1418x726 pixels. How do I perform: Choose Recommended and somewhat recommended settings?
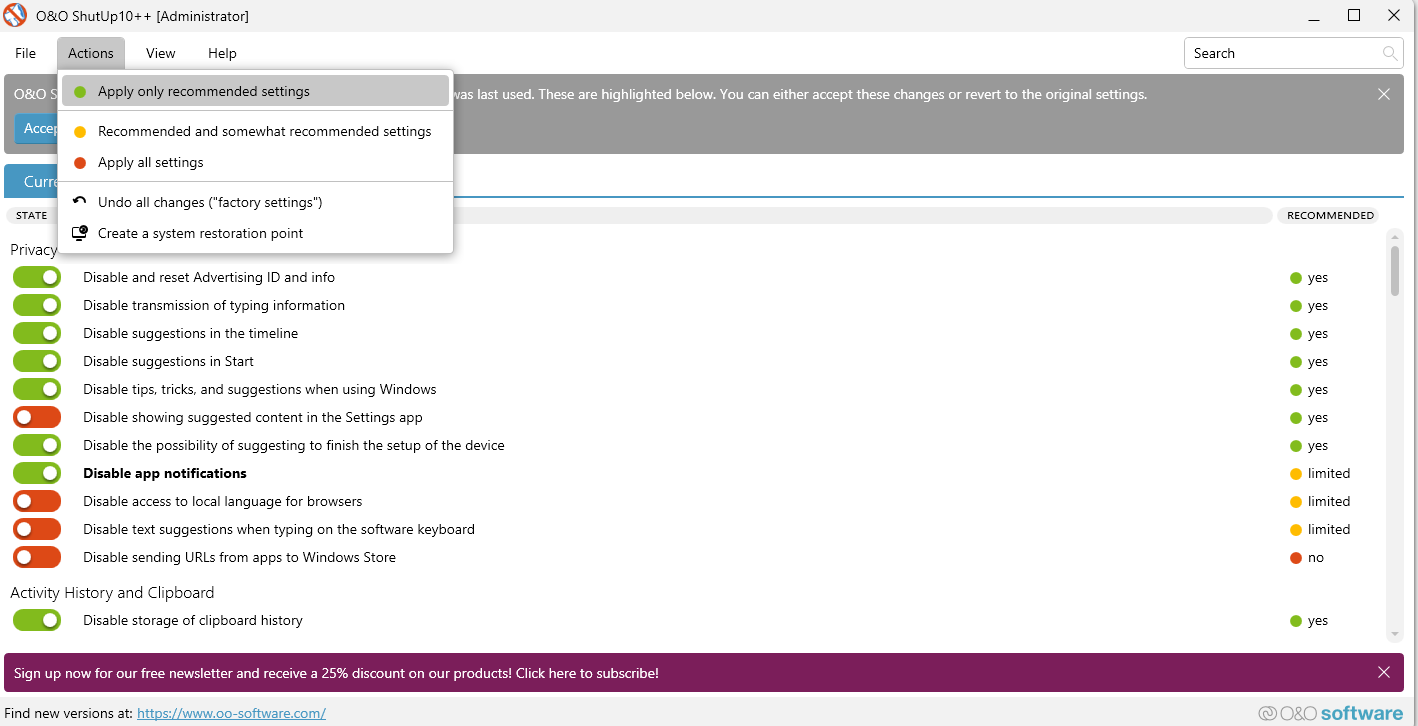[255, 131]
